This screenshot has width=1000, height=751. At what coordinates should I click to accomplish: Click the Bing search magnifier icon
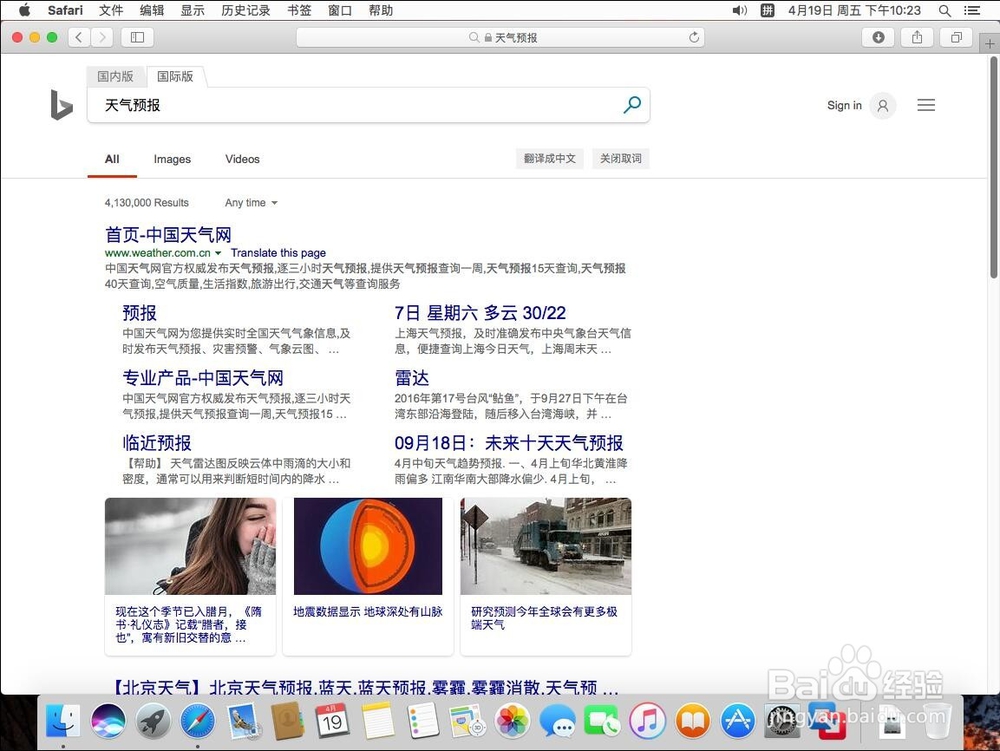[x=632, y=105]
